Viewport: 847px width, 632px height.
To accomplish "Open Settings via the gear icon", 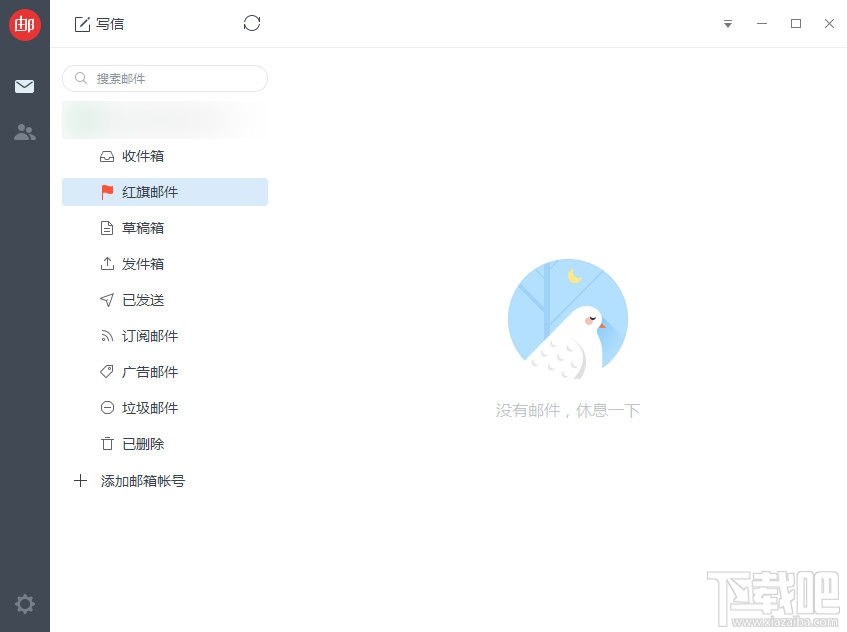I will tap(24, 604).
